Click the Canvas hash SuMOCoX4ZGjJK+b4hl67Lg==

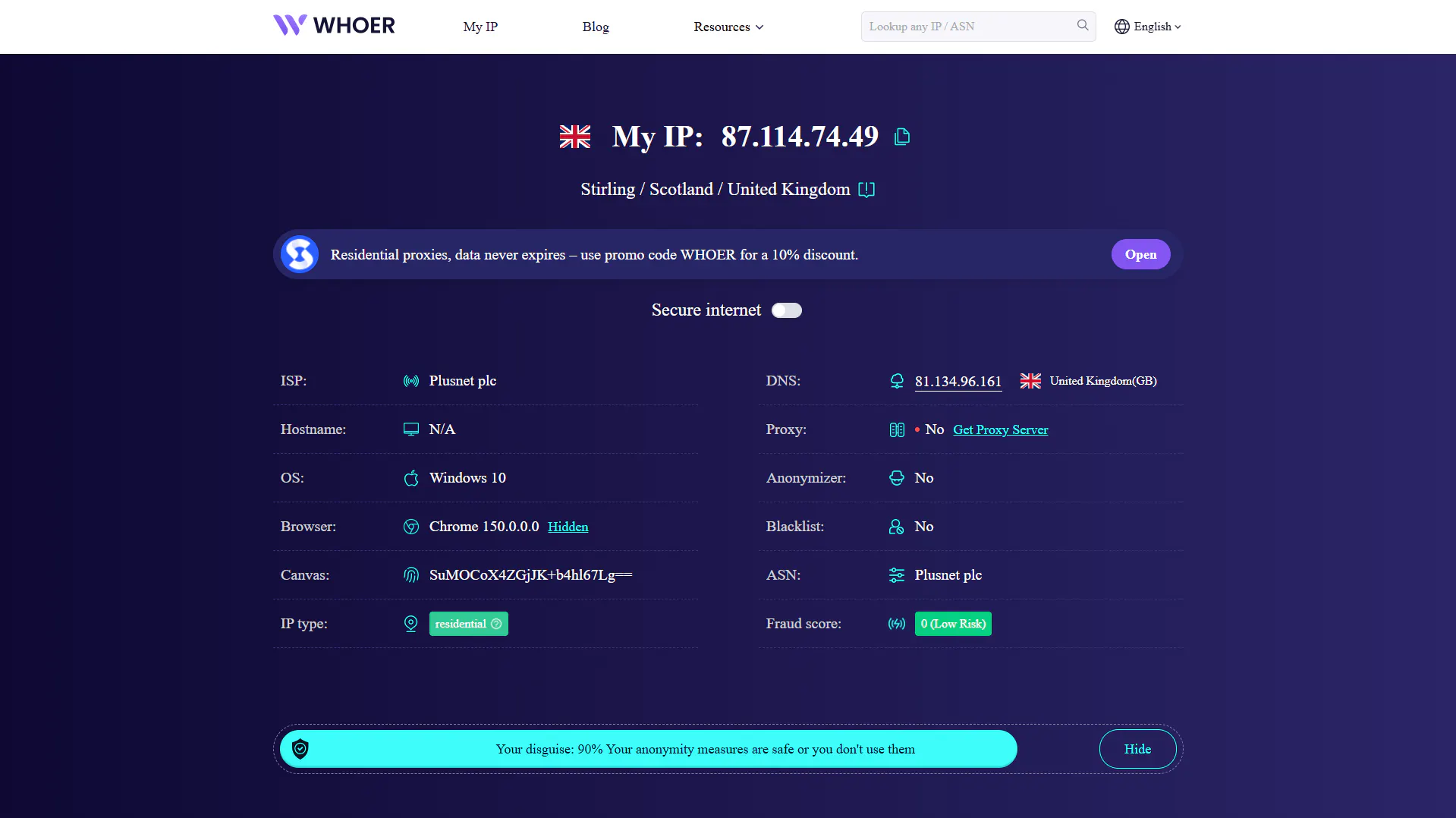530,575
